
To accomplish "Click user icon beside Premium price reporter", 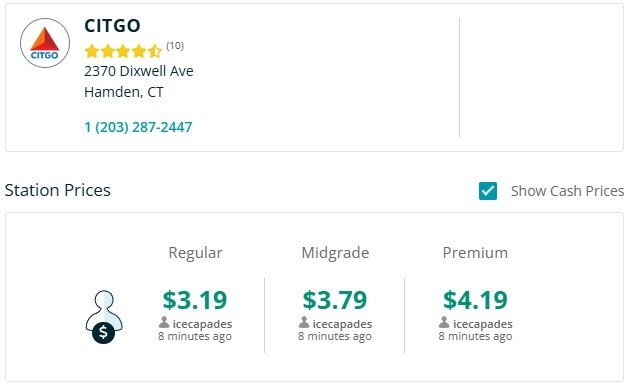I will [444, 322].
